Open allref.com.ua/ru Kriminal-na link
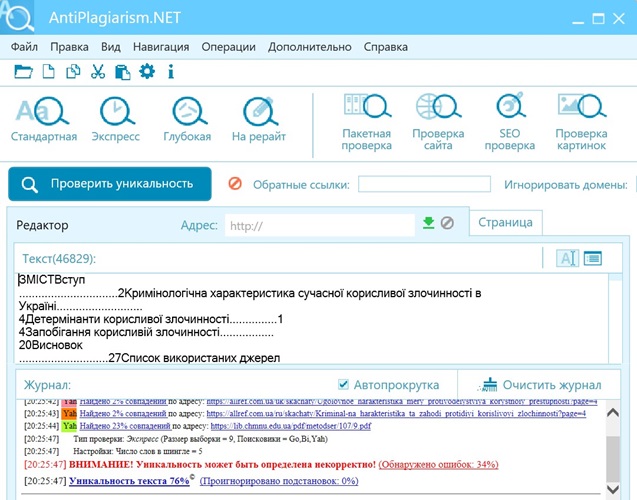The width and height of the screenshot is (637, 500). tap(396, 414)
